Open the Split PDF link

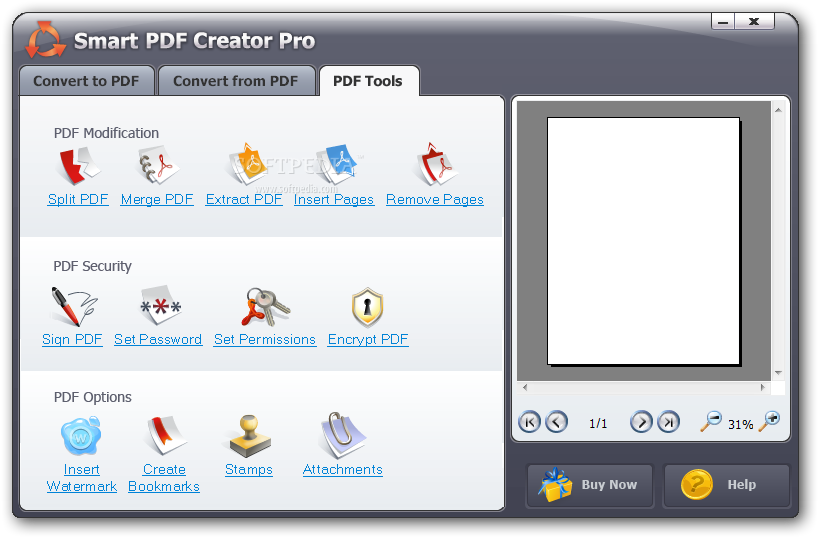(78, 200)
